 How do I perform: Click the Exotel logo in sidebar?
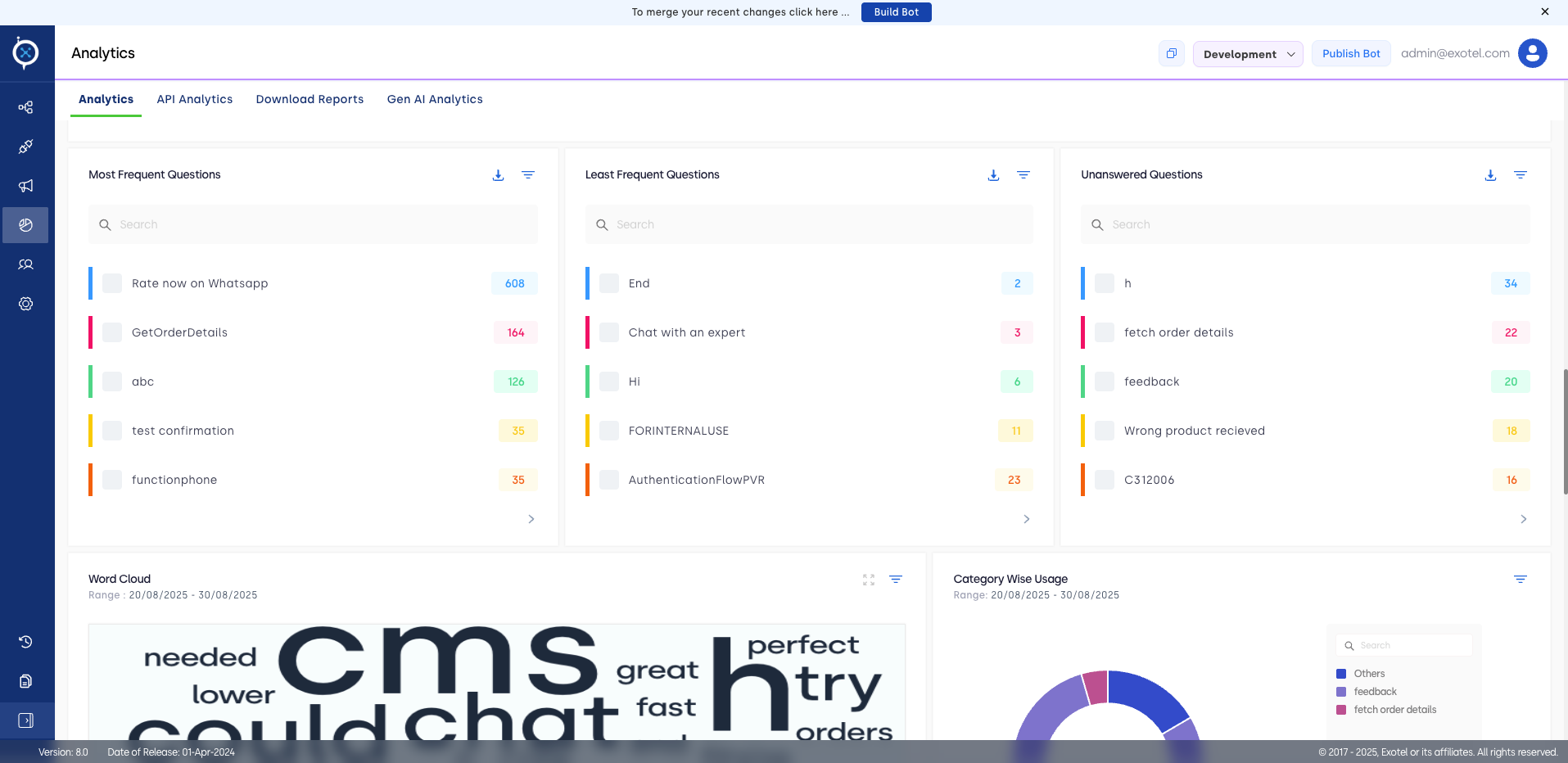coord(25,53)
